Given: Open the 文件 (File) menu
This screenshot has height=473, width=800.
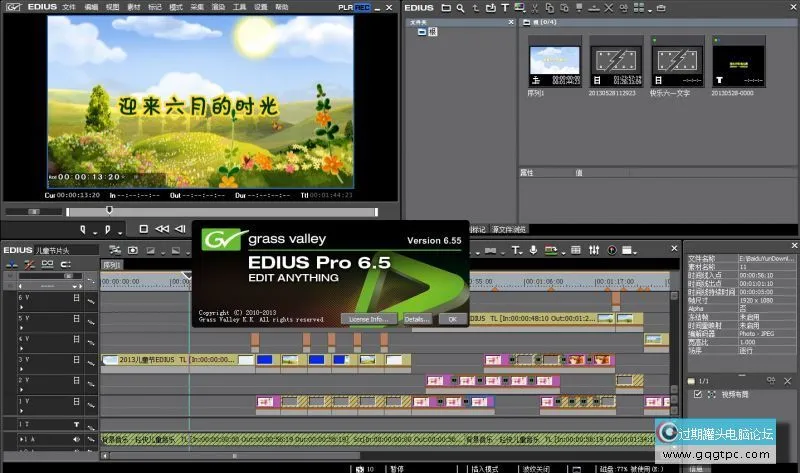Looking at the screenshot, I should 69,7.
